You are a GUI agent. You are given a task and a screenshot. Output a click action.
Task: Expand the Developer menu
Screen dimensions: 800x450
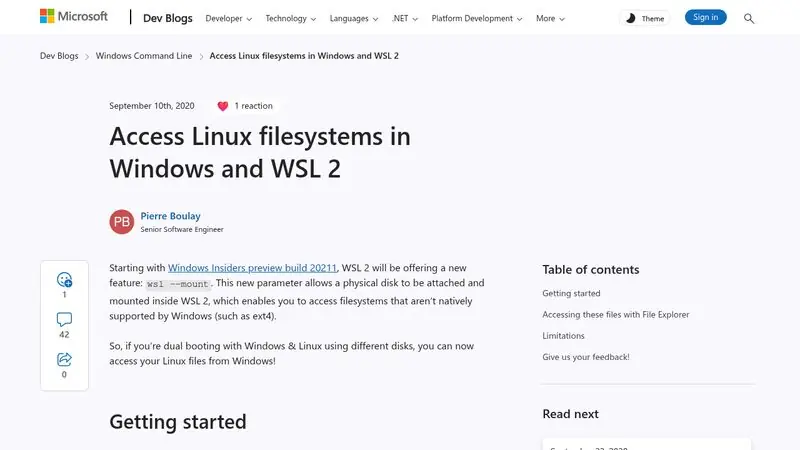pos(229,18)
